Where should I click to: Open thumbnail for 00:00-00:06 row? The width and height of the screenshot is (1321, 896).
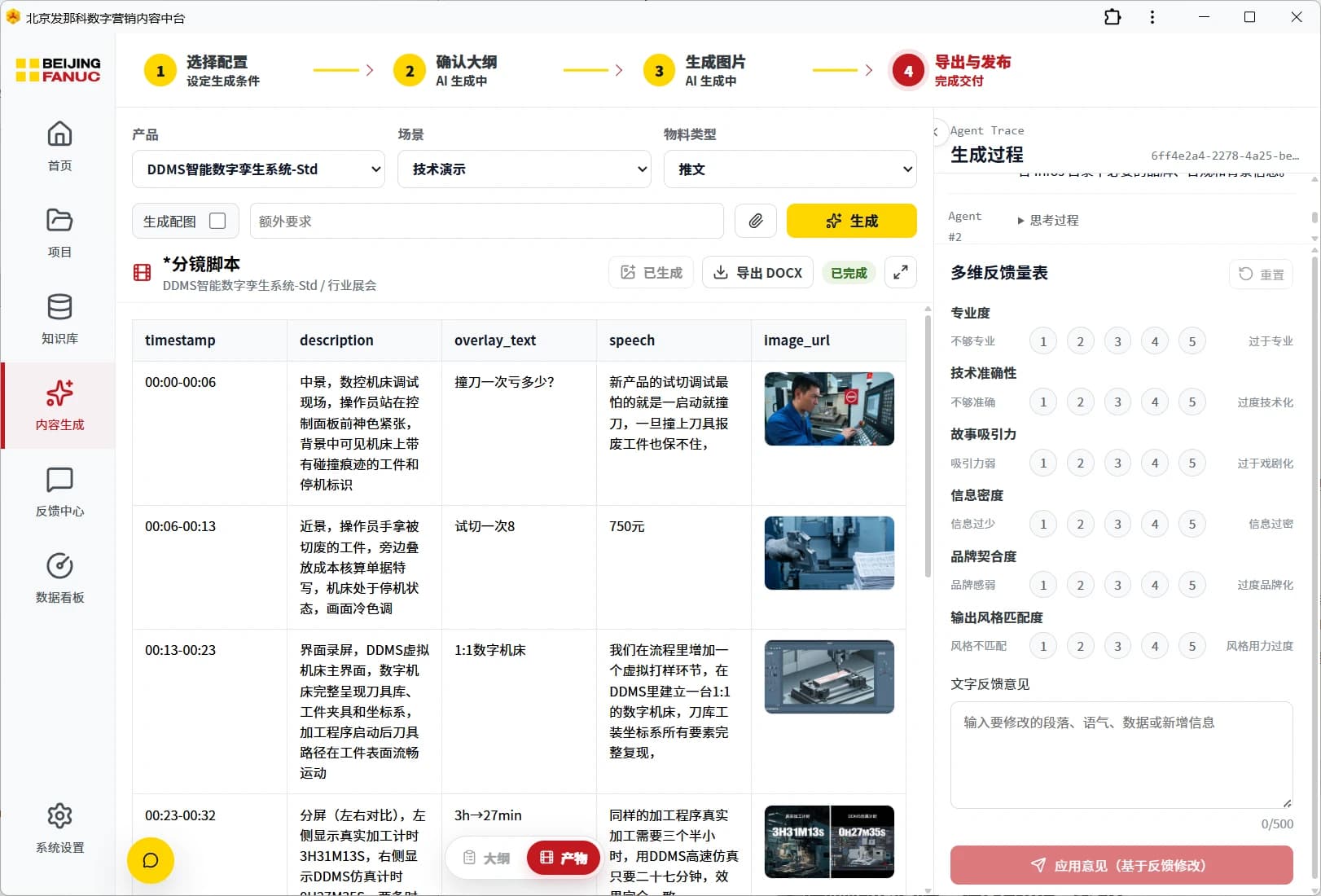829,409
